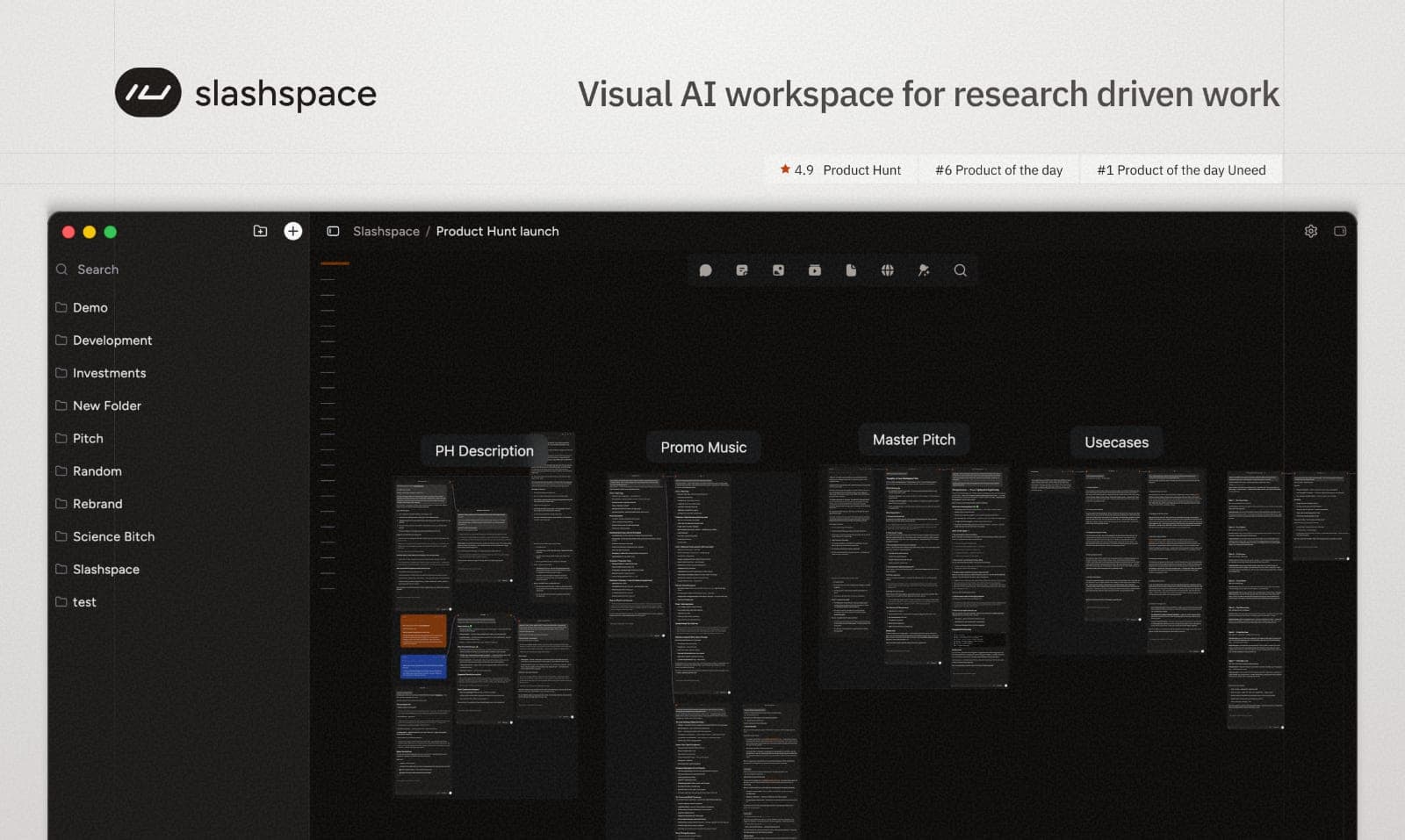Select the Master Pitch group label
This screenshot has height=840, width=1405.
coord(914,440)
